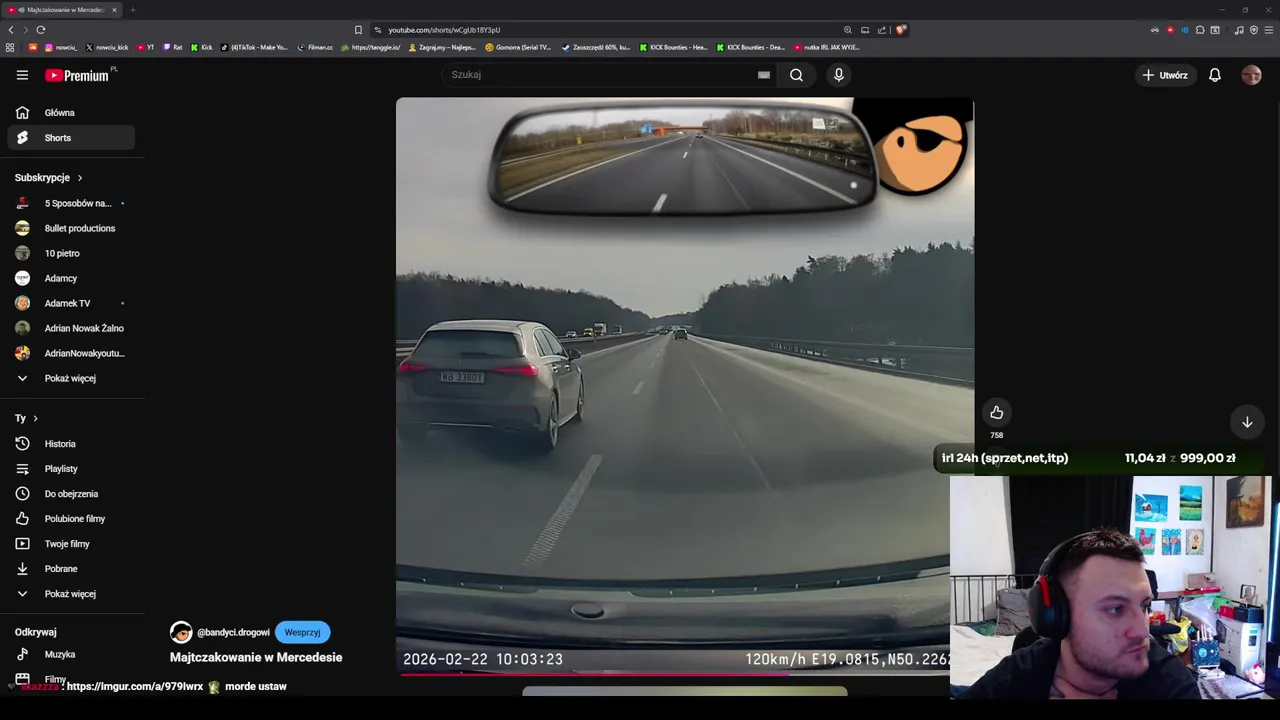Open the zoom magnifier in the address bar
Image resolution: width=1280 pixels, height=720 pixels.
pos(848,30)
